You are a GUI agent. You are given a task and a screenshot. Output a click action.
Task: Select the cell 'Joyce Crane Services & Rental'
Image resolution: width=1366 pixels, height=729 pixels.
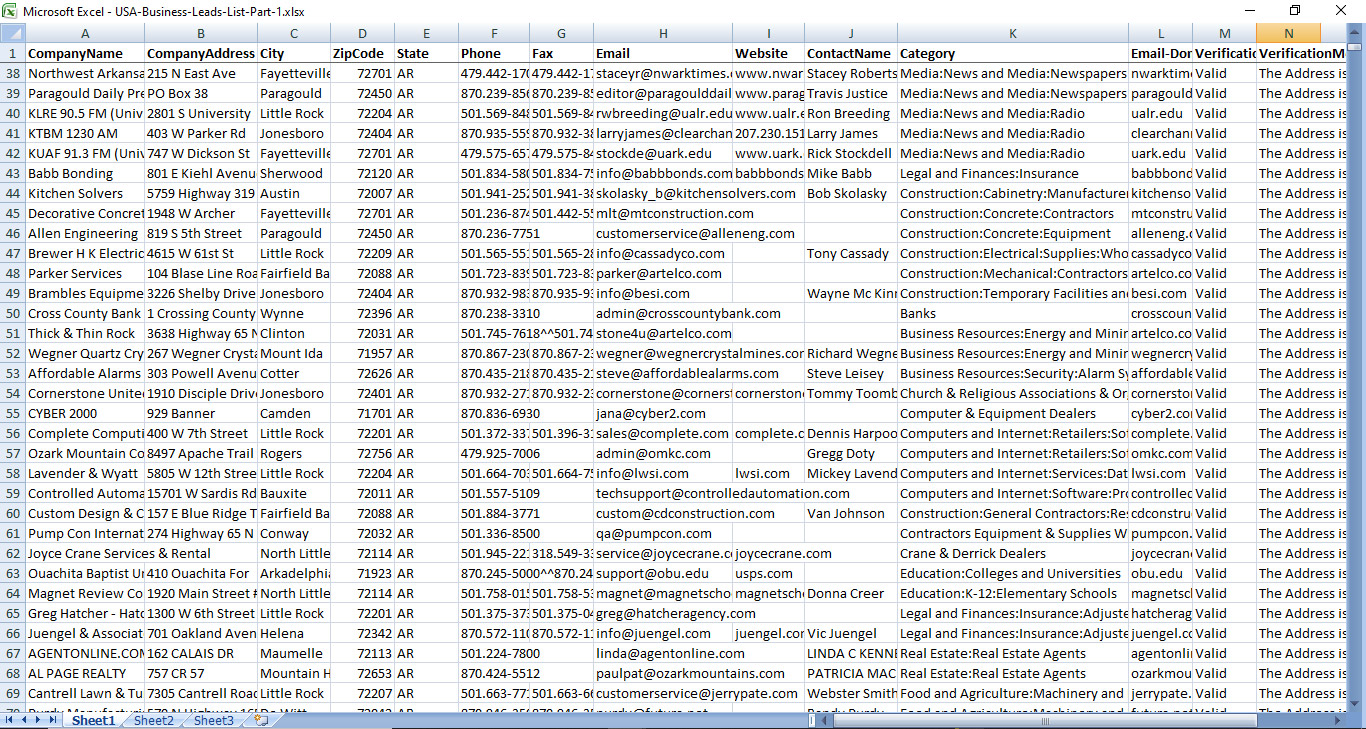[x=85, y=553]
